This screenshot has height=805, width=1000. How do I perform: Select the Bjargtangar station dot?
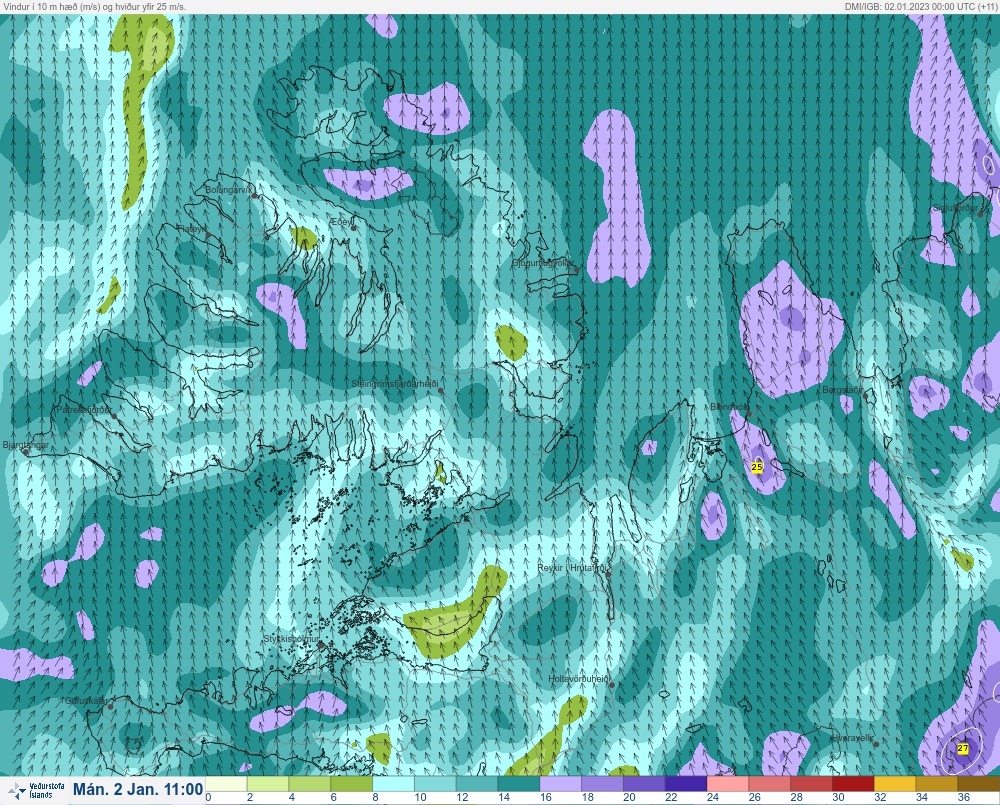[26, 451]
